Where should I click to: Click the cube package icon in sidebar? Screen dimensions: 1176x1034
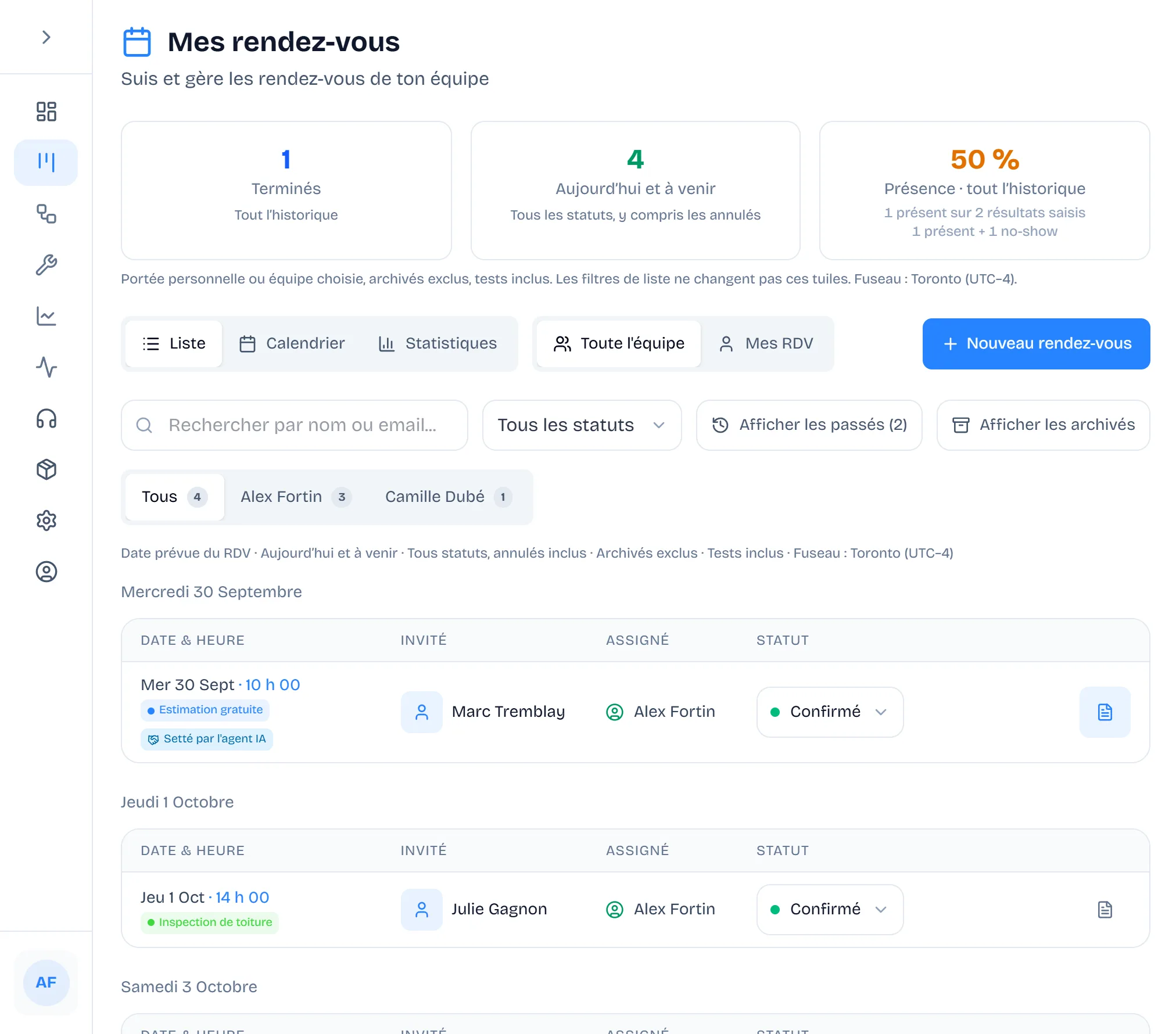pos(46,469)
